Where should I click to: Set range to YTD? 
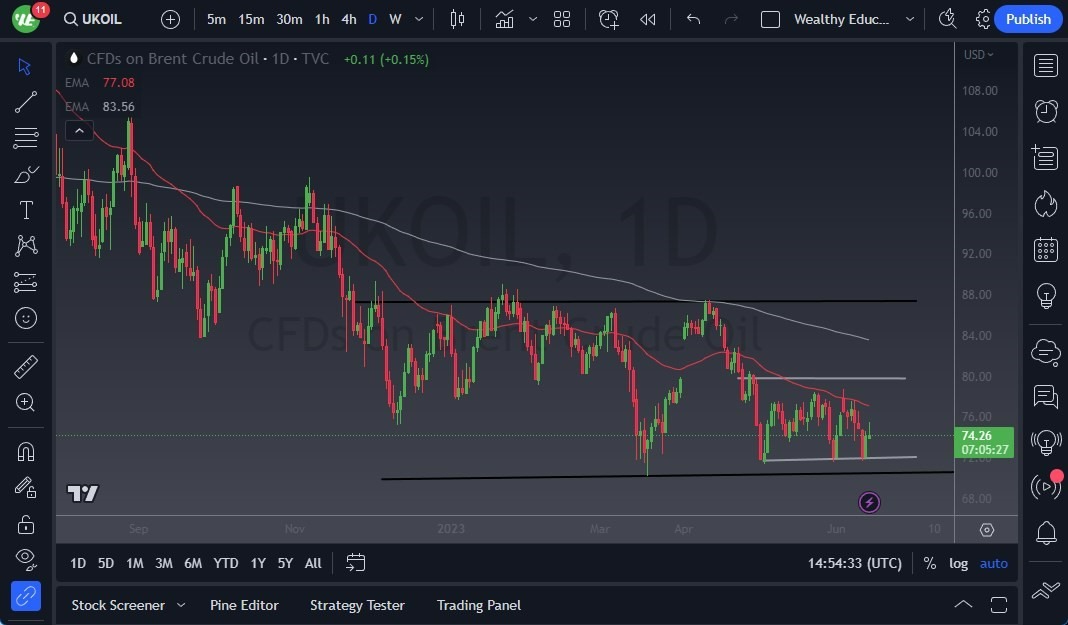225,563
